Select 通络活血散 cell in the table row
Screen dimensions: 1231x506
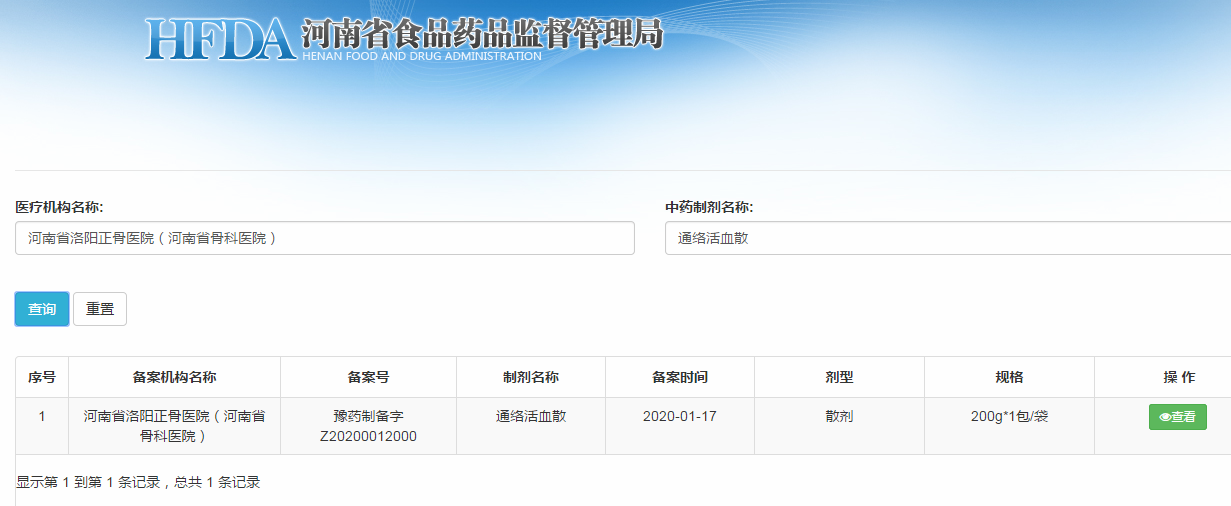(531, 426)
